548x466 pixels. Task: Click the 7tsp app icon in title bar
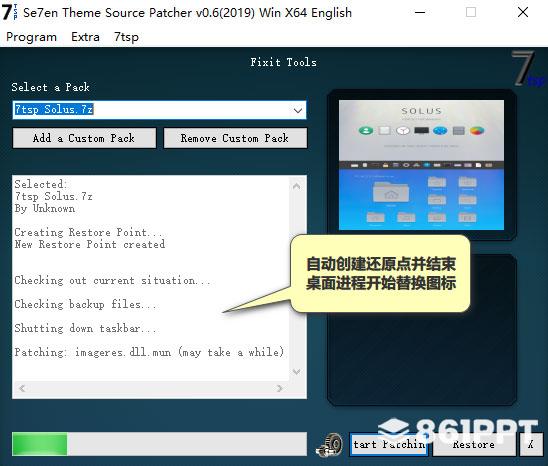[9, 13]
